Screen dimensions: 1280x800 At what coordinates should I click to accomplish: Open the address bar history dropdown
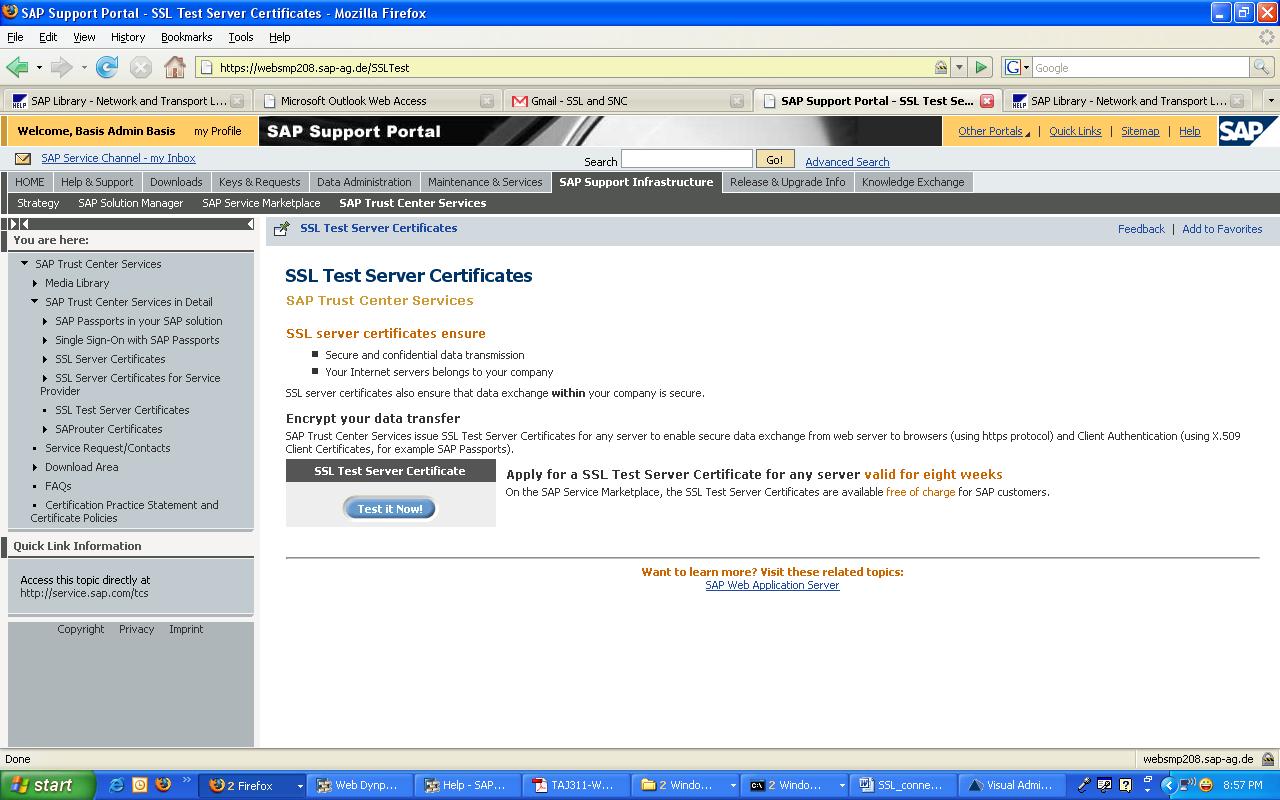coord(959,67)
